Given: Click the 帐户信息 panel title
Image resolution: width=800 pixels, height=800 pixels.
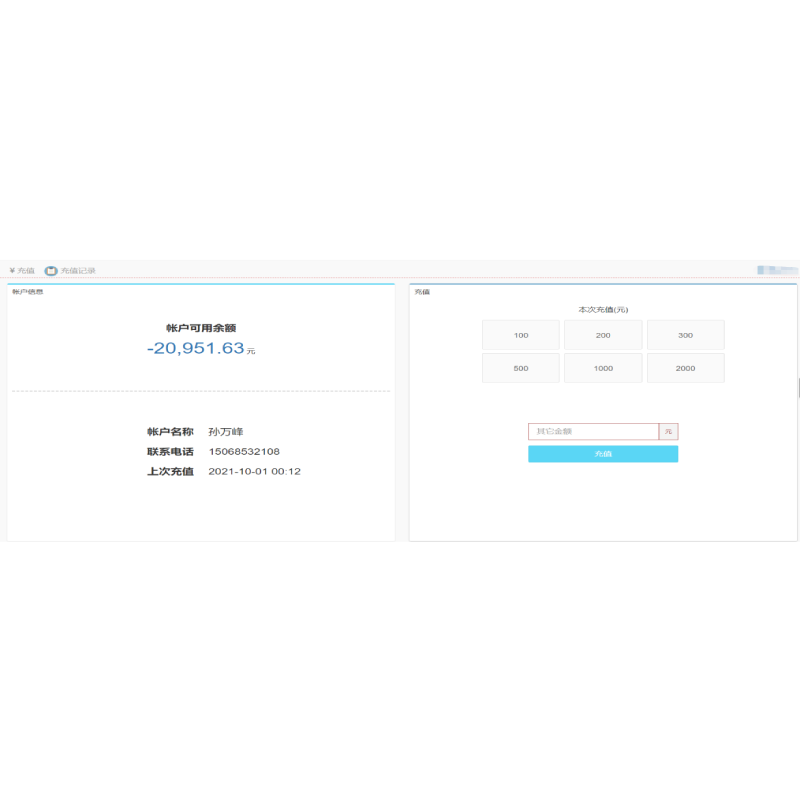Looking at the screenshot, I should 28,292.
